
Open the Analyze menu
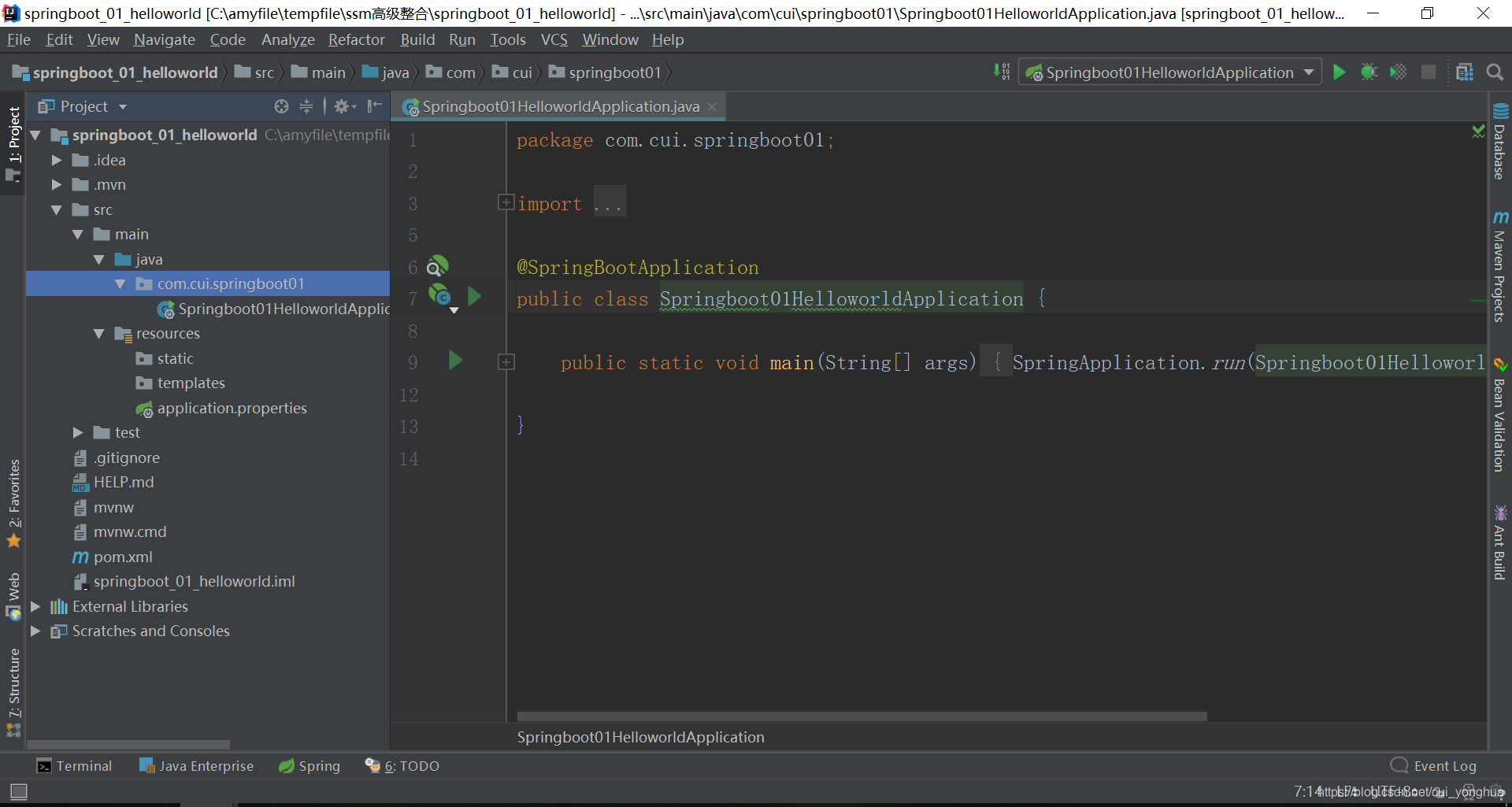pos(288,39)
